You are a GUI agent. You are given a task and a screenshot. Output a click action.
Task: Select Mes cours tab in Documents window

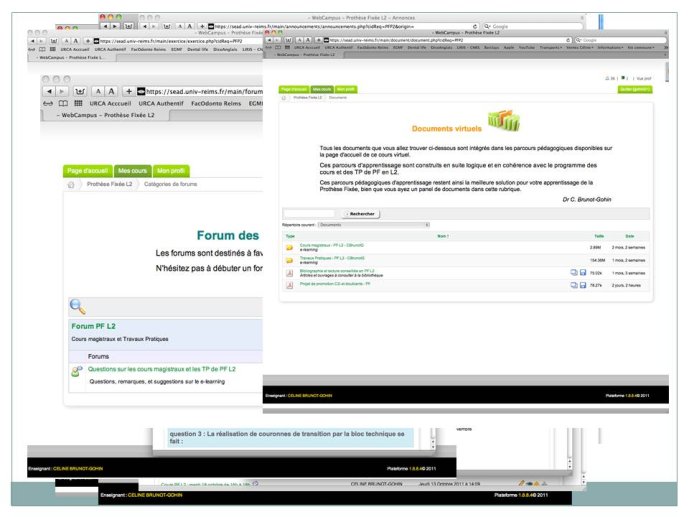(x=322, y=90)
